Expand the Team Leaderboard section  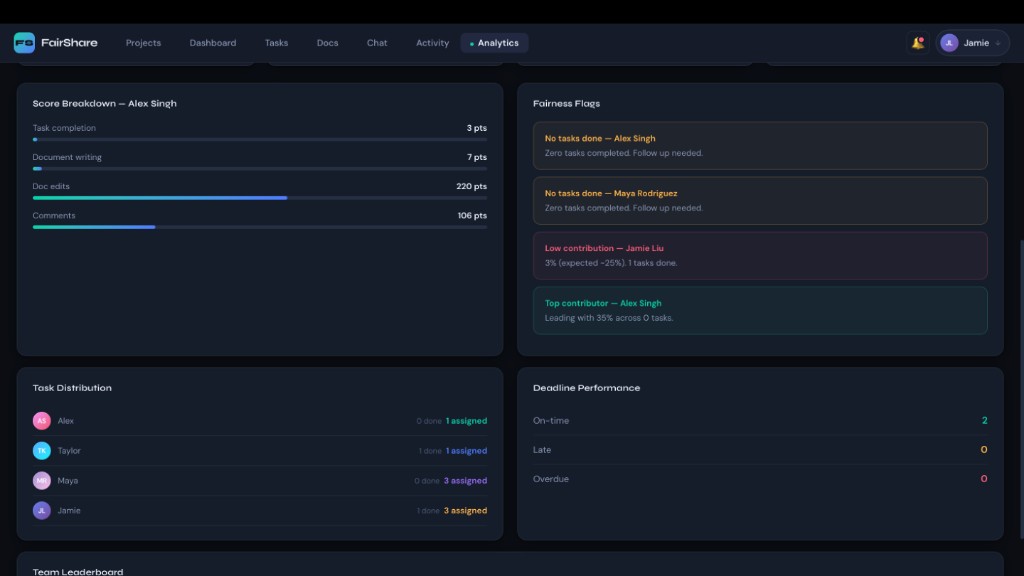(x=77, y=571)
